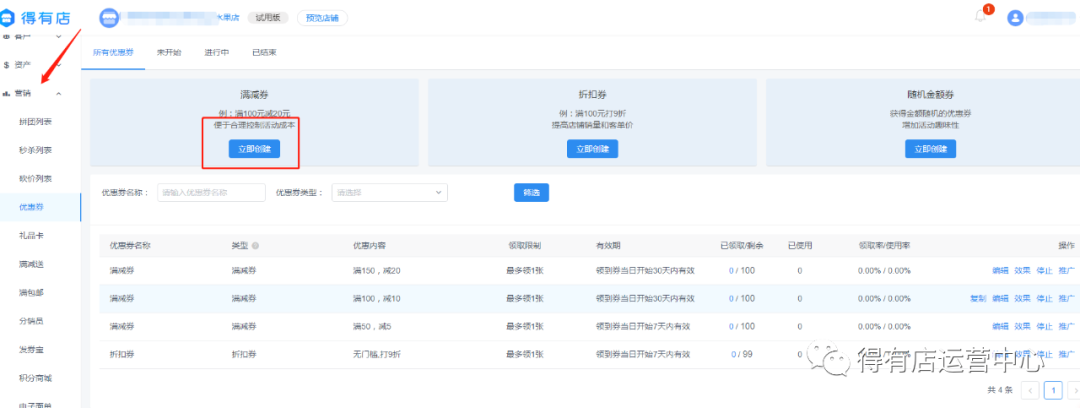This screenshot has height=408, width=1080.
Task: Collapse the 营销 sidebar section chevron
Action: [59, 93]
